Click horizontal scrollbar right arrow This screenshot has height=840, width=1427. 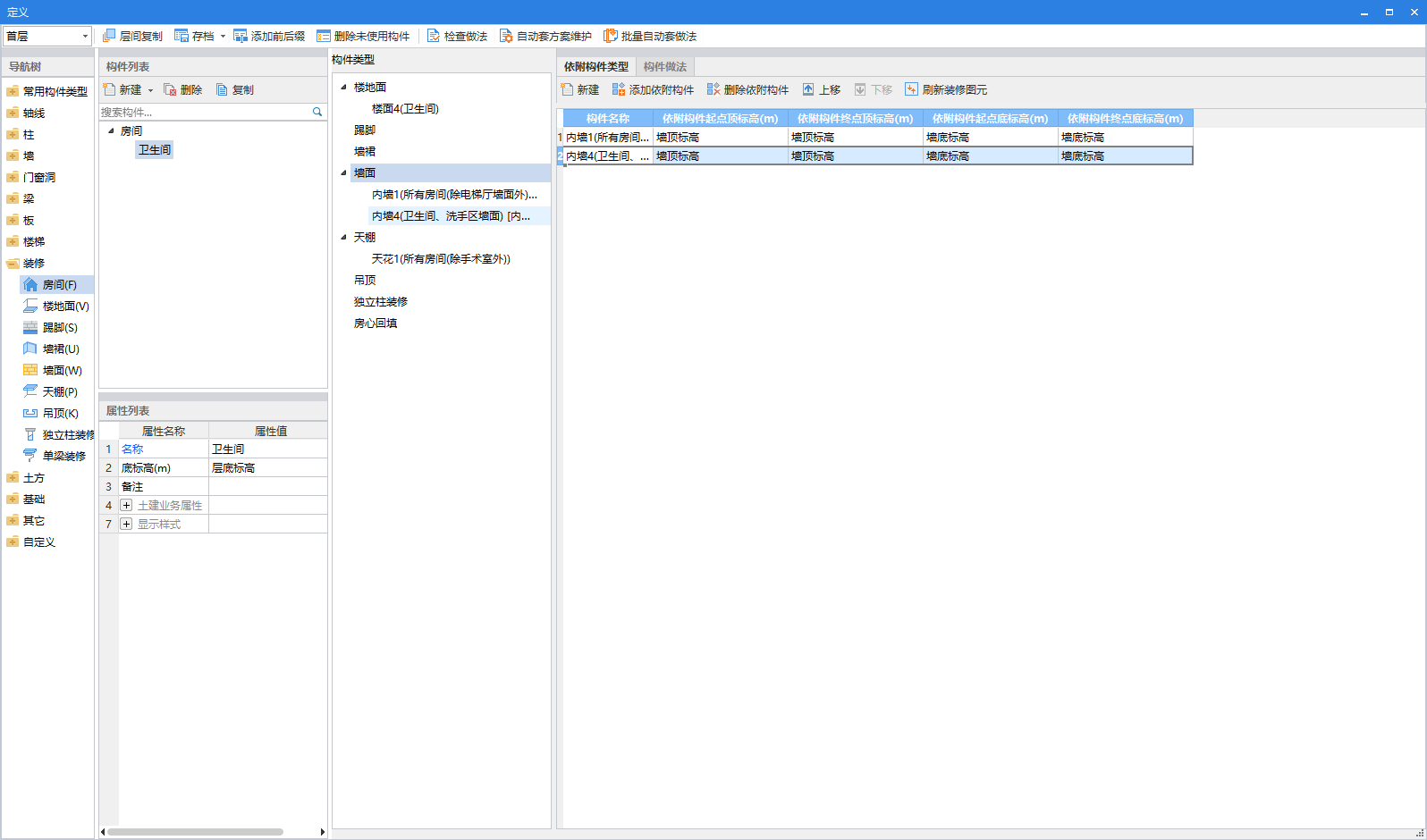(x=323, y=832)
